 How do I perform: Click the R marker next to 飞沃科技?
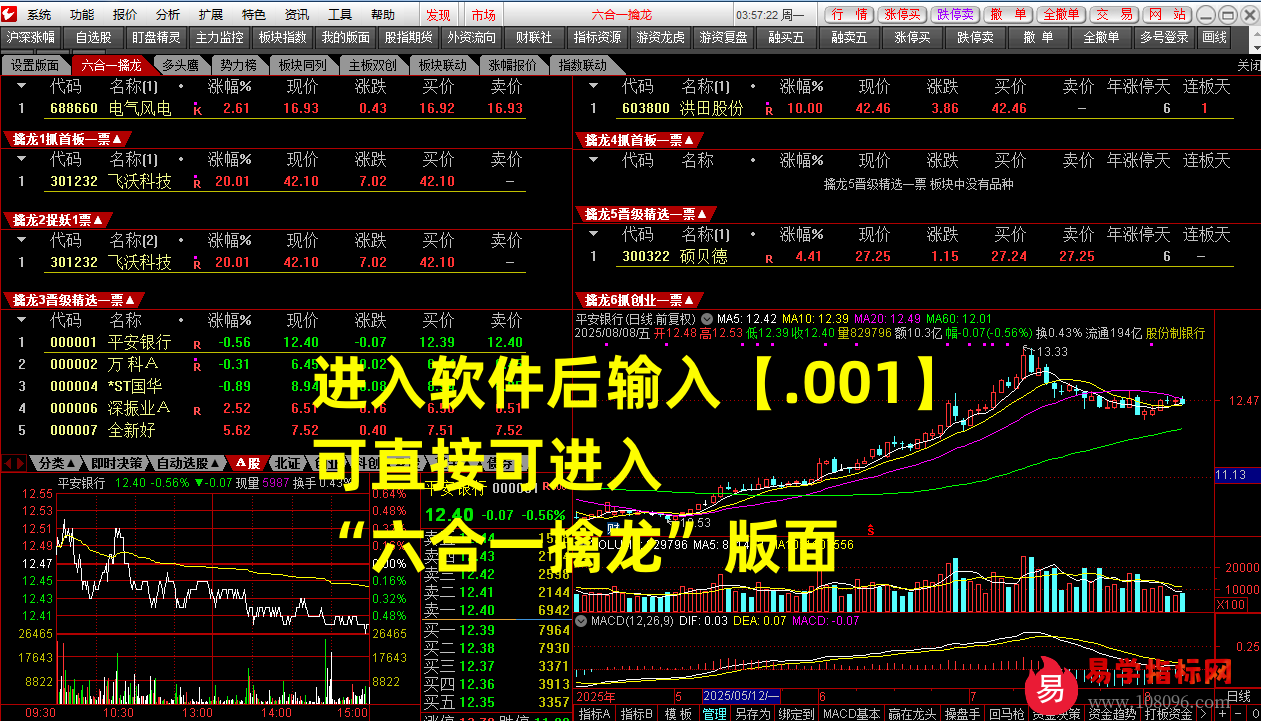click(x=196, y=182)
